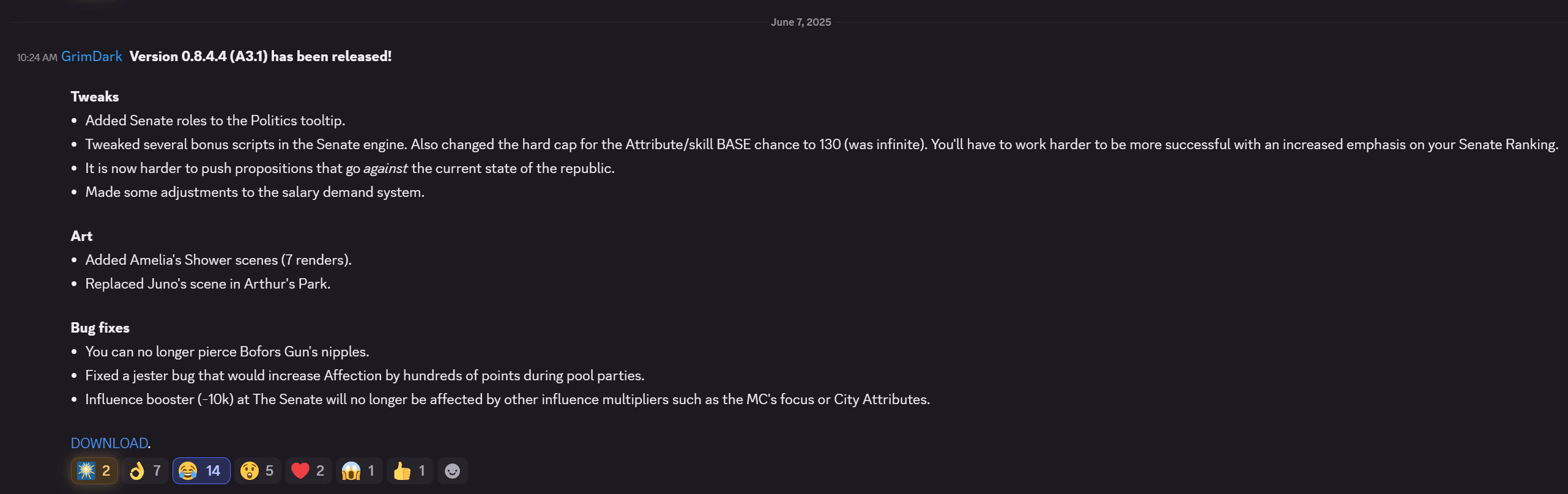Toggle the thumbs up reaction
This screenshot has height=494, width=1568.
410,471
